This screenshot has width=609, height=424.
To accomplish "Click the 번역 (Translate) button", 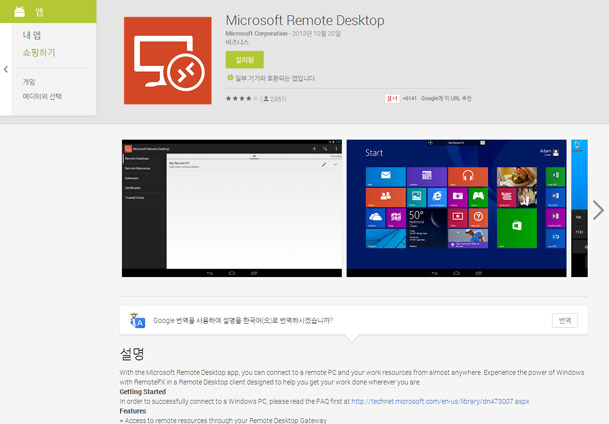I will pyautogui.click(x=565, y=321).
